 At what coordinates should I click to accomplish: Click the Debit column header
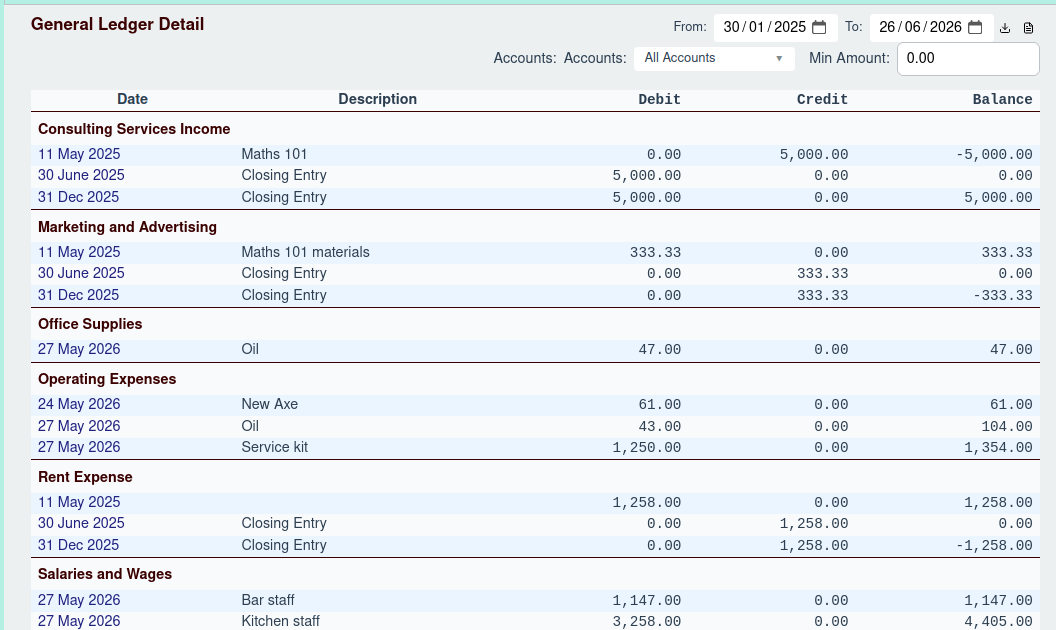[x=659, y=99]
